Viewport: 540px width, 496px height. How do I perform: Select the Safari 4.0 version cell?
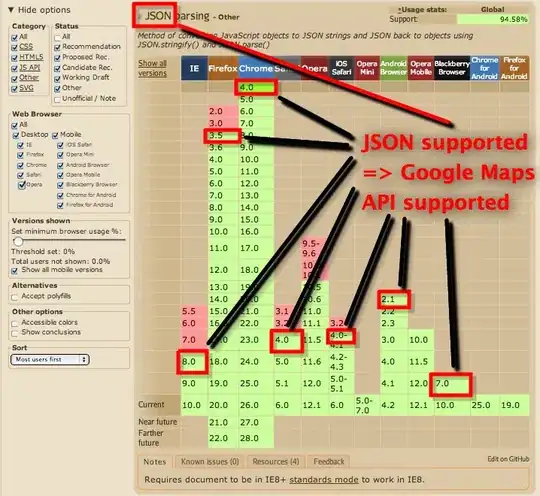point(288,340)
